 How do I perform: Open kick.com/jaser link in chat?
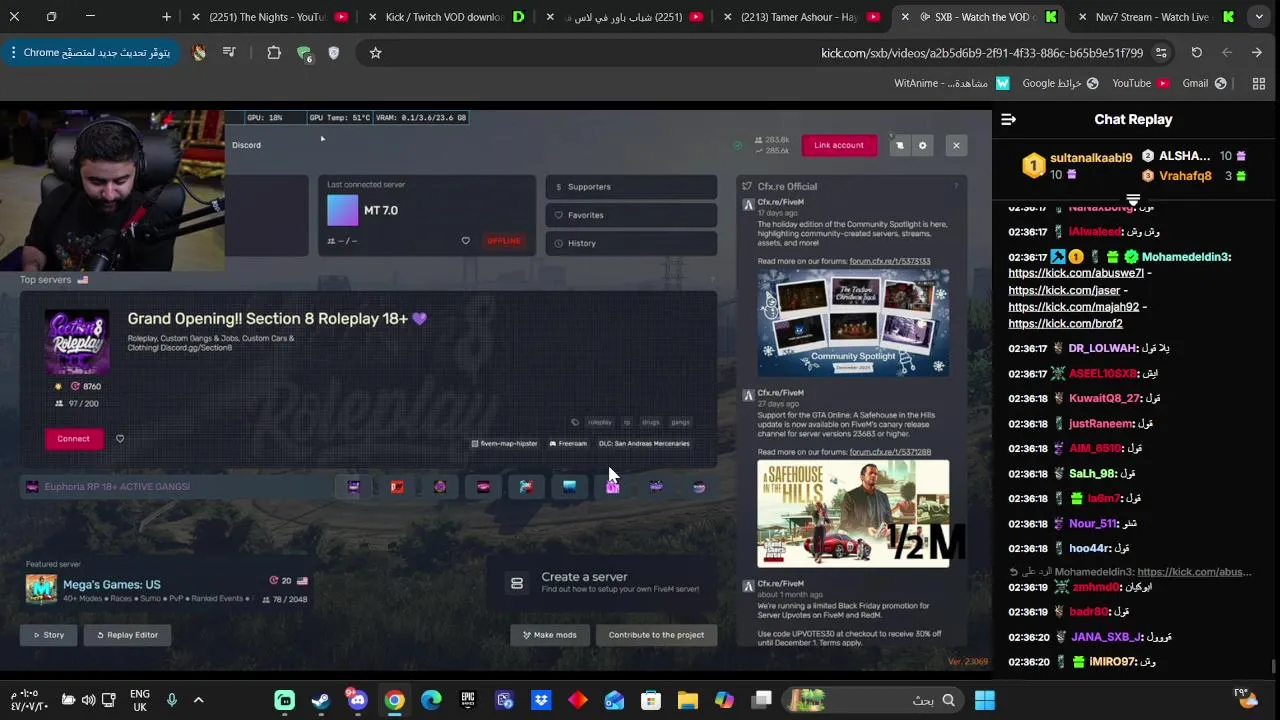1064,290
